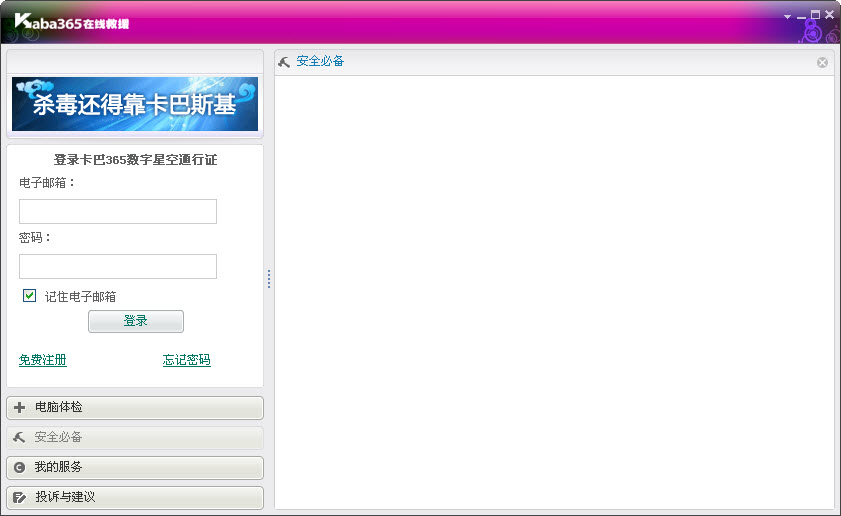Switch to the 安全必备 tab in right panel
This screenshot has height=516, width=841.
(x=320, y=62)
